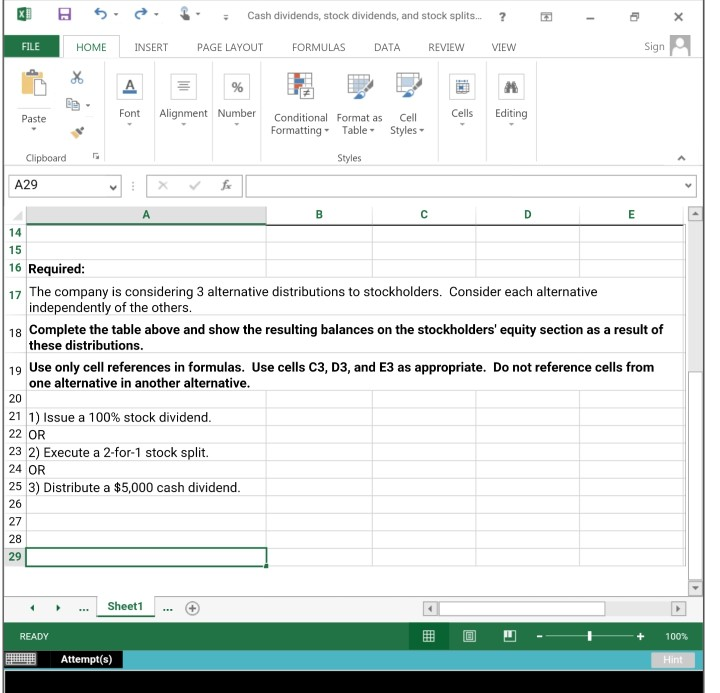Click the Hint button
Screen dimensions: 720x693
pos(672,660)
